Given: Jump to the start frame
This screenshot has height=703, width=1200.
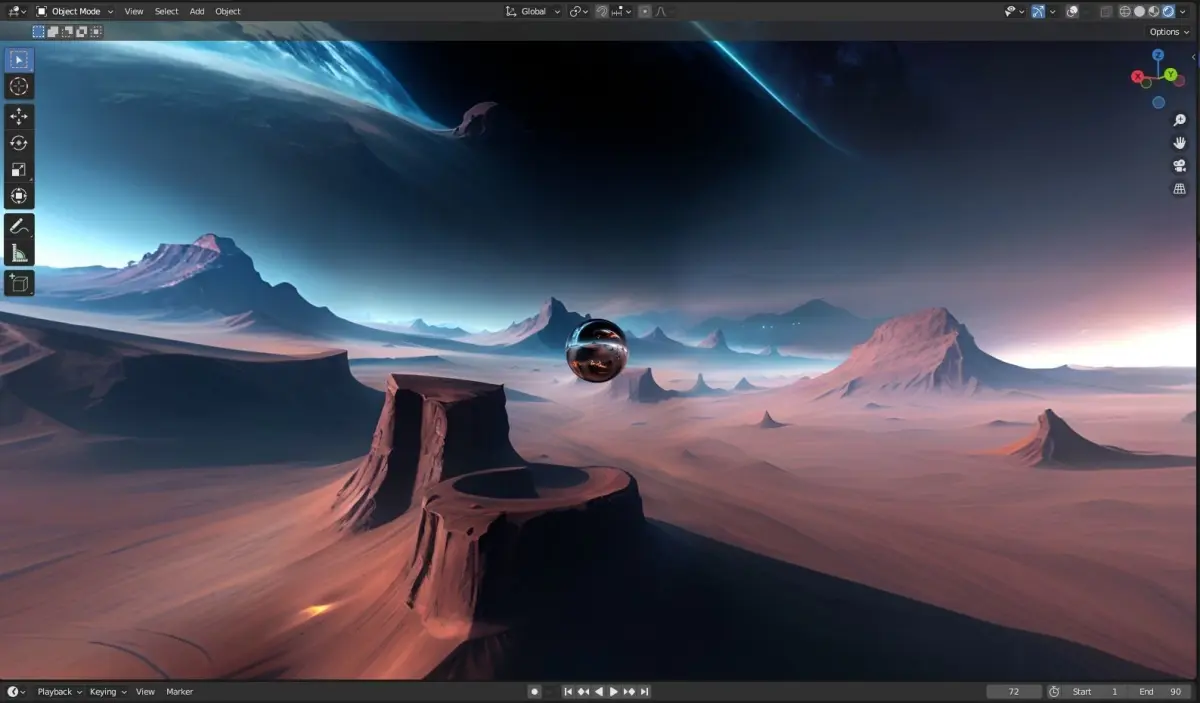Looking at the screenshot, I should click(x=568, y=691).
